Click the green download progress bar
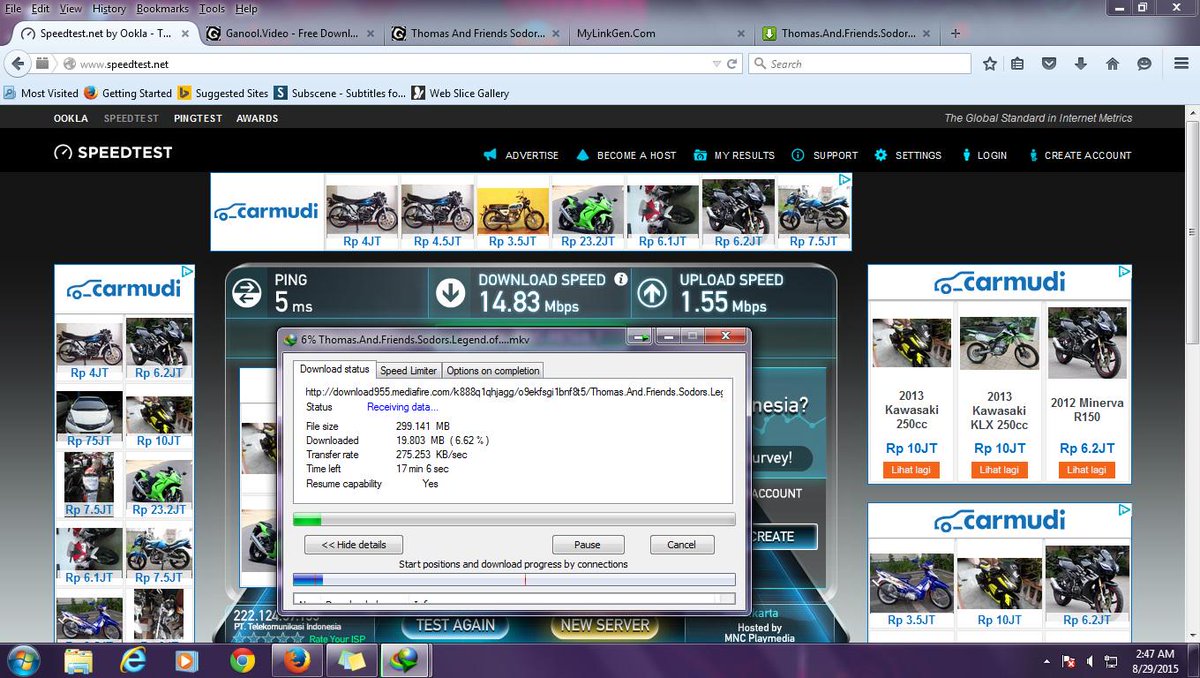This screenshot has height=678, width=1200. click(513, 520)
